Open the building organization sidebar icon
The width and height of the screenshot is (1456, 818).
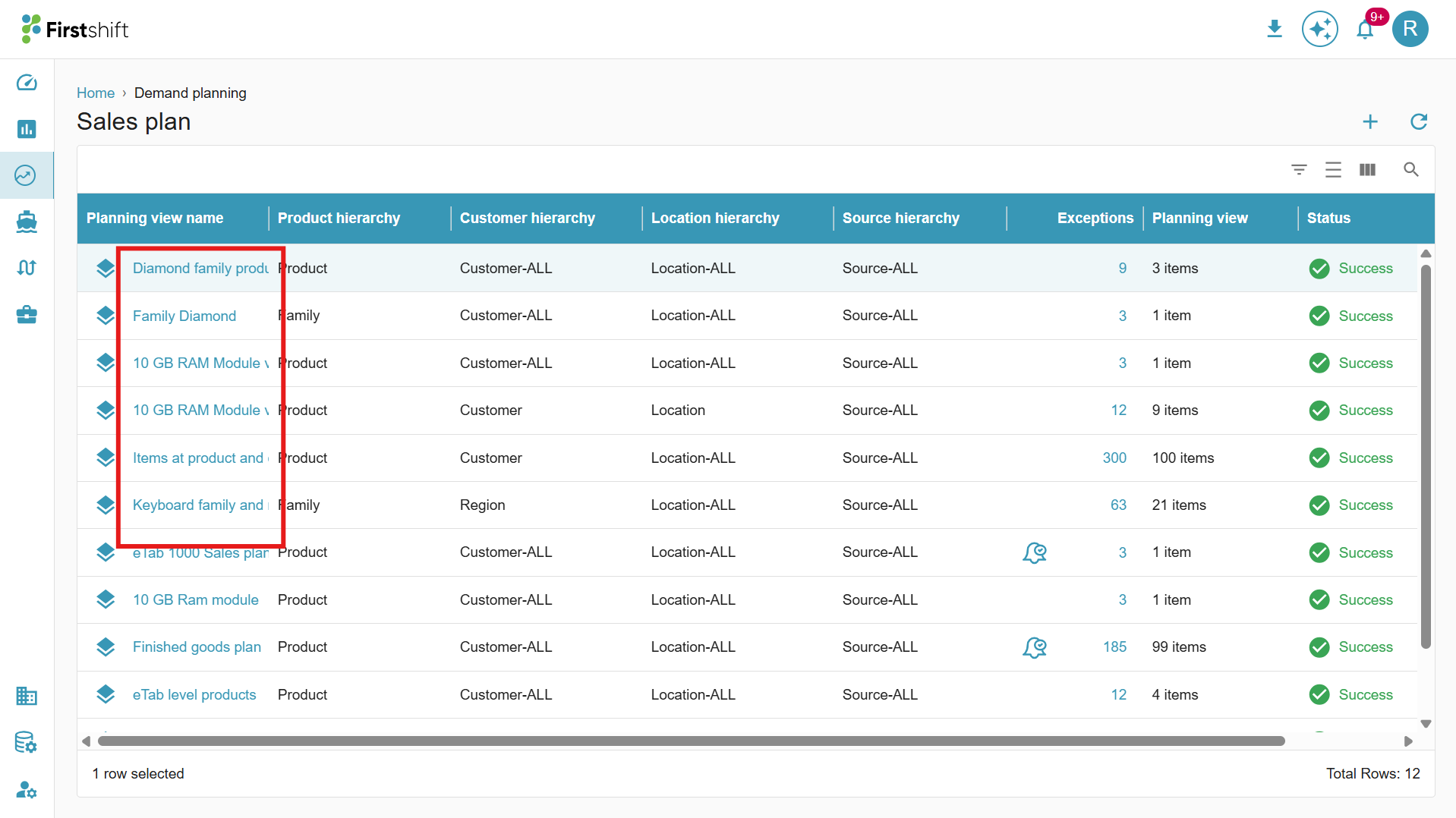27,696
